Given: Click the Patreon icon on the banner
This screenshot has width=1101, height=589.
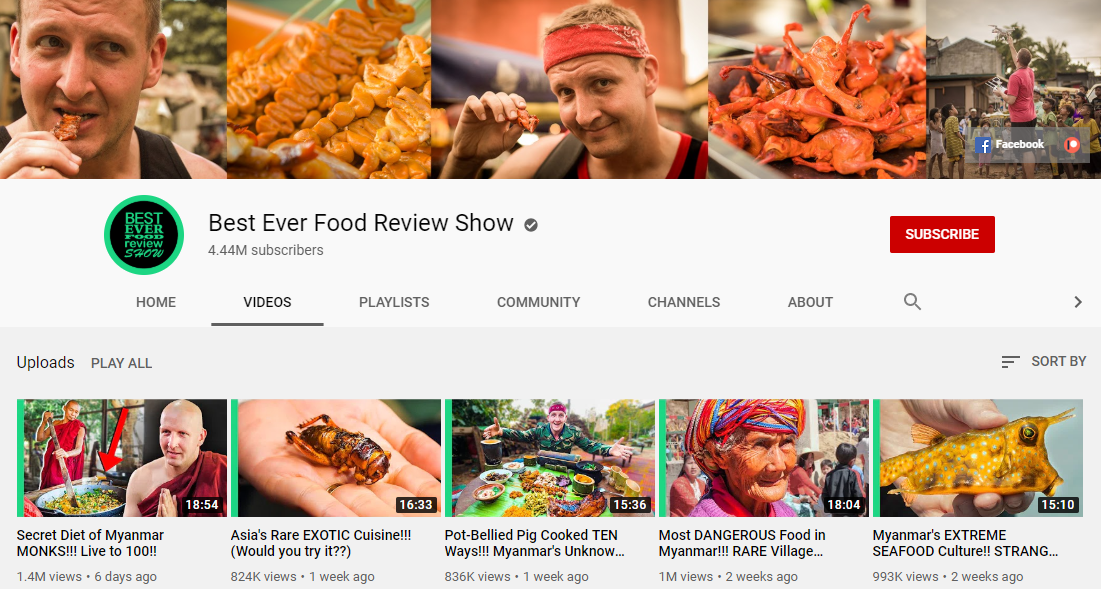Looking at the screenshot, I should [1072, 145].
